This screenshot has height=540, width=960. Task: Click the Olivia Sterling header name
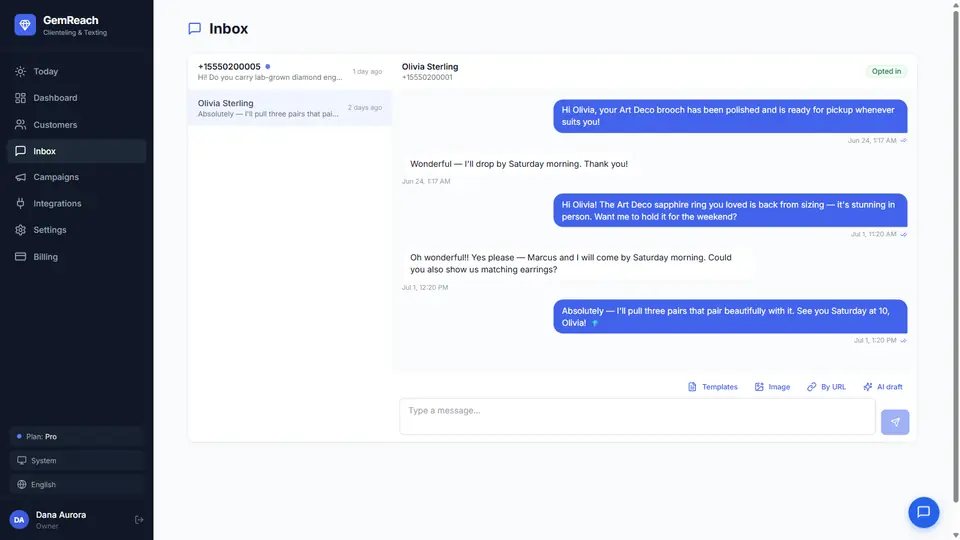[430, 67]
